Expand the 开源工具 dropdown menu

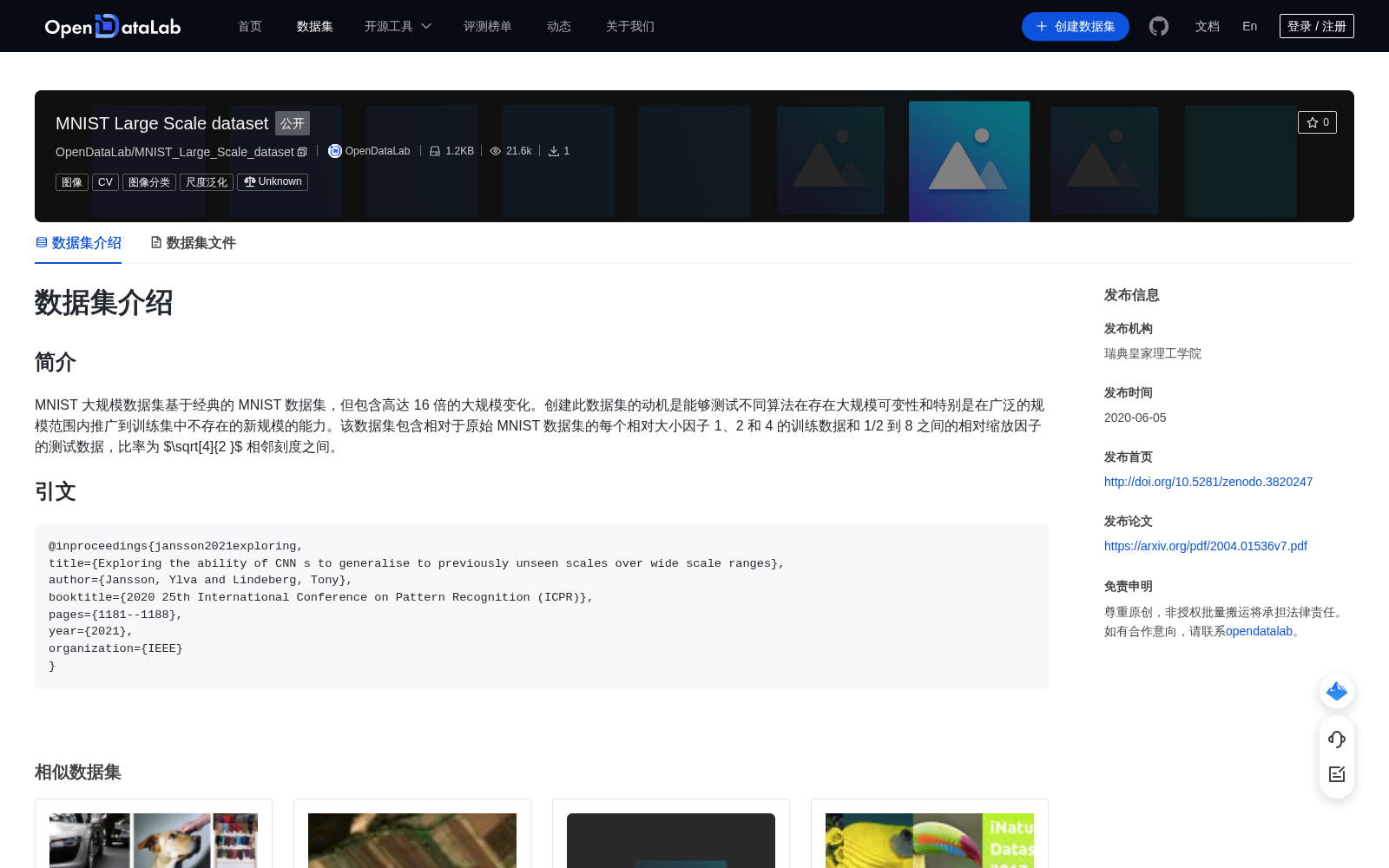point(398,26)
